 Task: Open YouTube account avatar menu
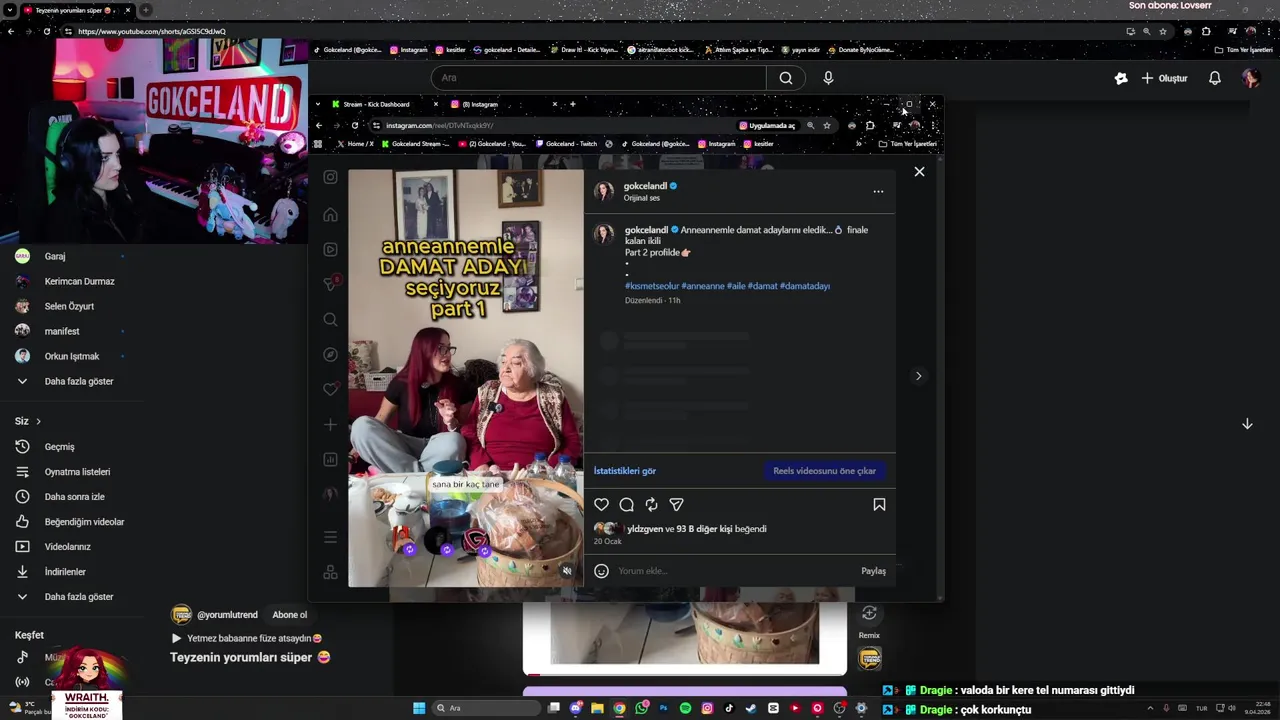(1250, 78)
